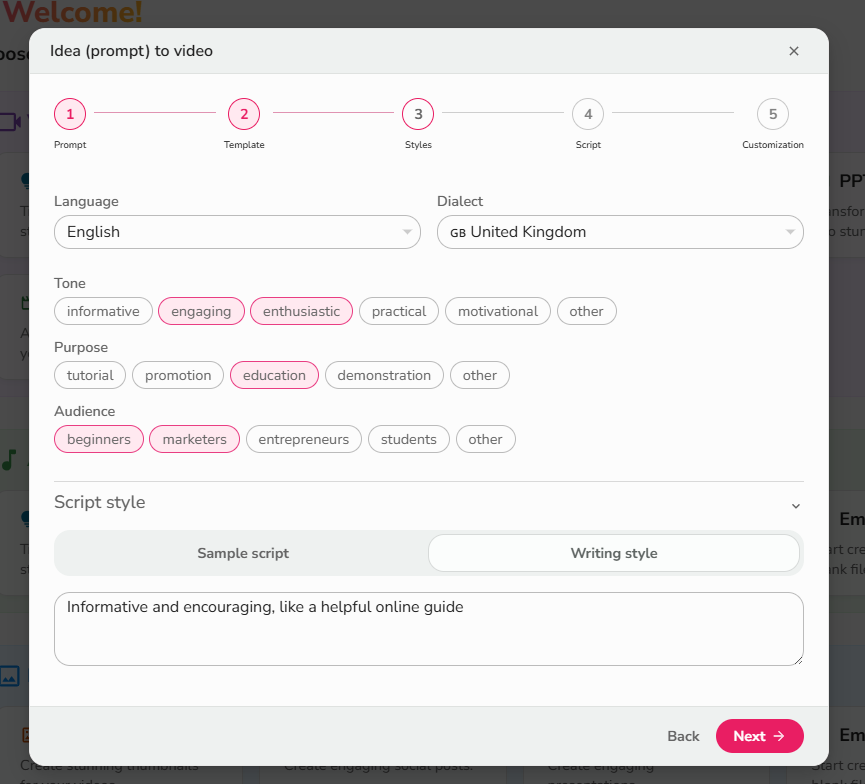The width and height of the screenshot is (865, 784).
Task: Select step 4 Script circle
Action: 588,114
